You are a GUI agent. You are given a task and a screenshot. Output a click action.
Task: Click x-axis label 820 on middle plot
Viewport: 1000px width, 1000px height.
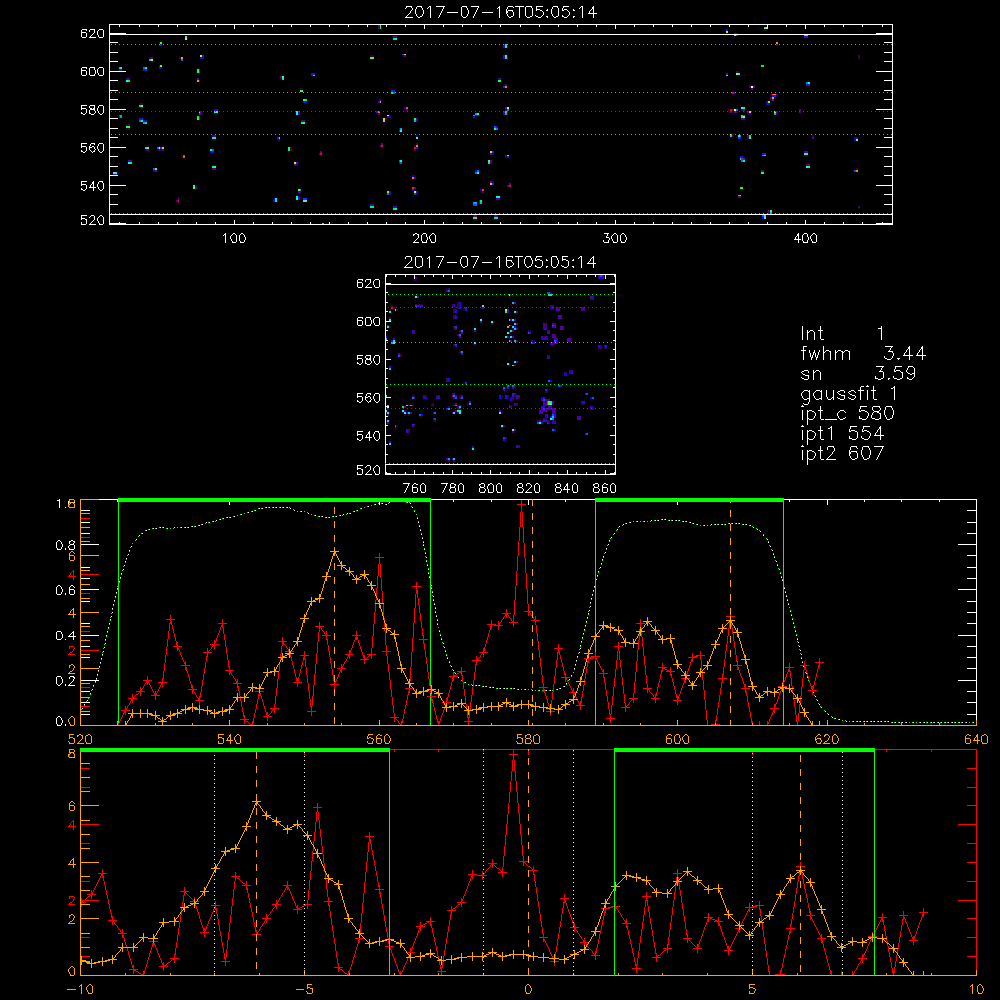[529, 489]
